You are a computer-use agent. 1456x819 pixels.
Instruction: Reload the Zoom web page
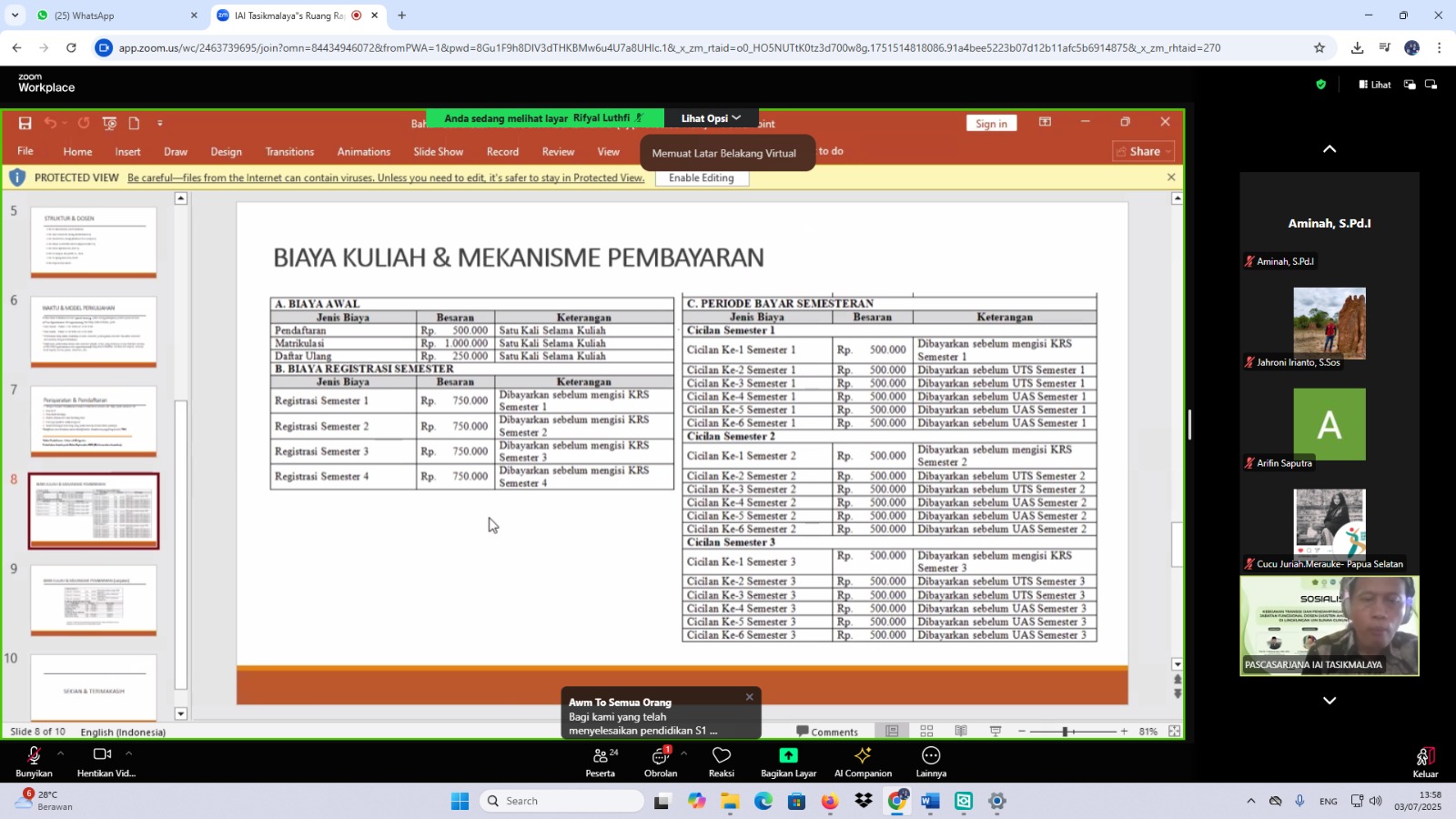[71, 48]
